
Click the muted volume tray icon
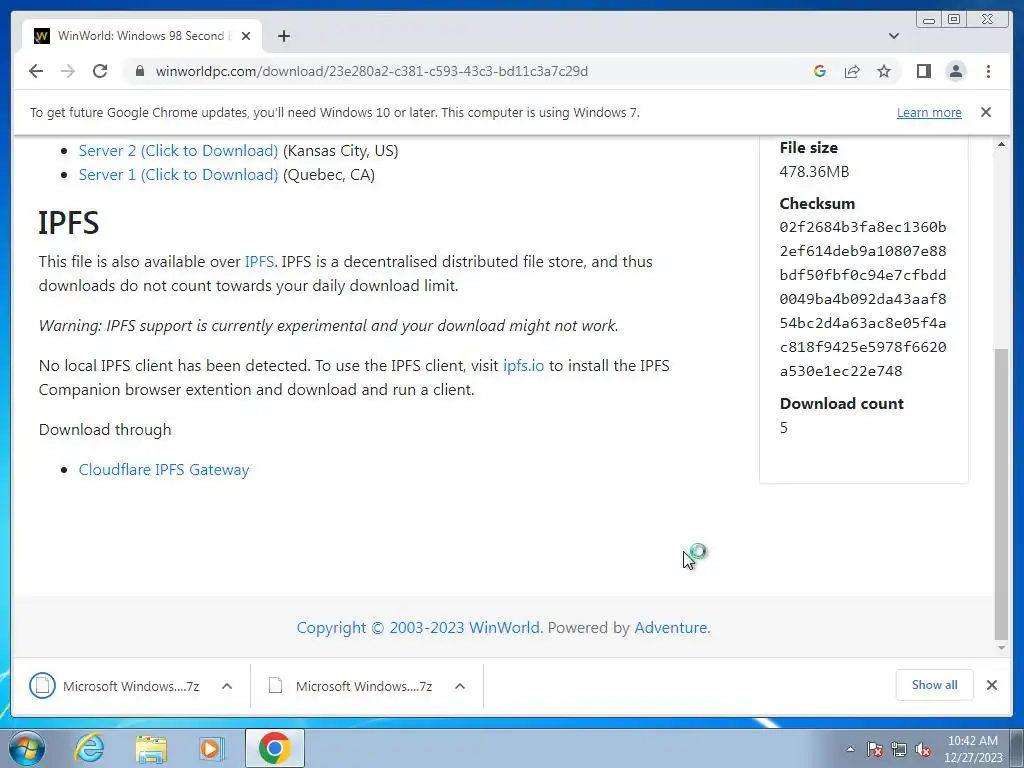[923, 749]
